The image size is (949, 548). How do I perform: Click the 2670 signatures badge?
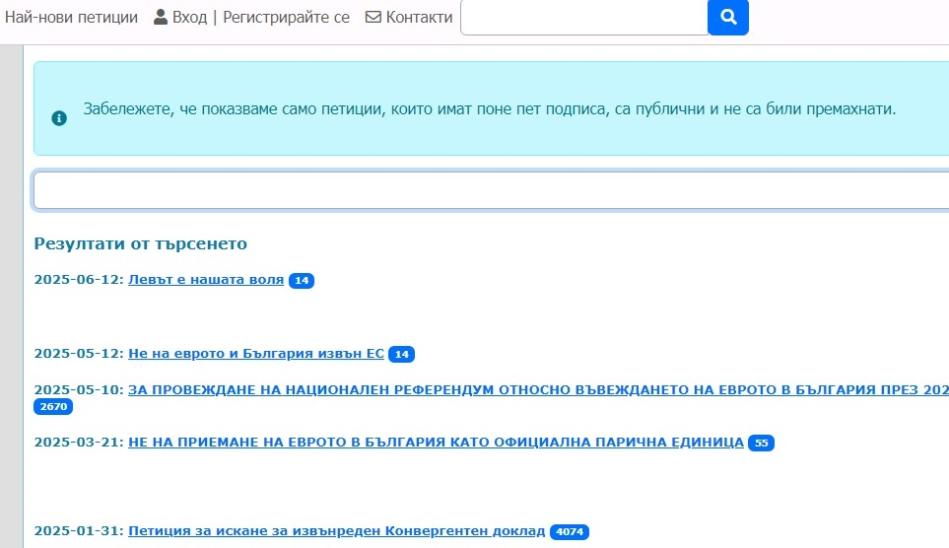tap(53, 407)
